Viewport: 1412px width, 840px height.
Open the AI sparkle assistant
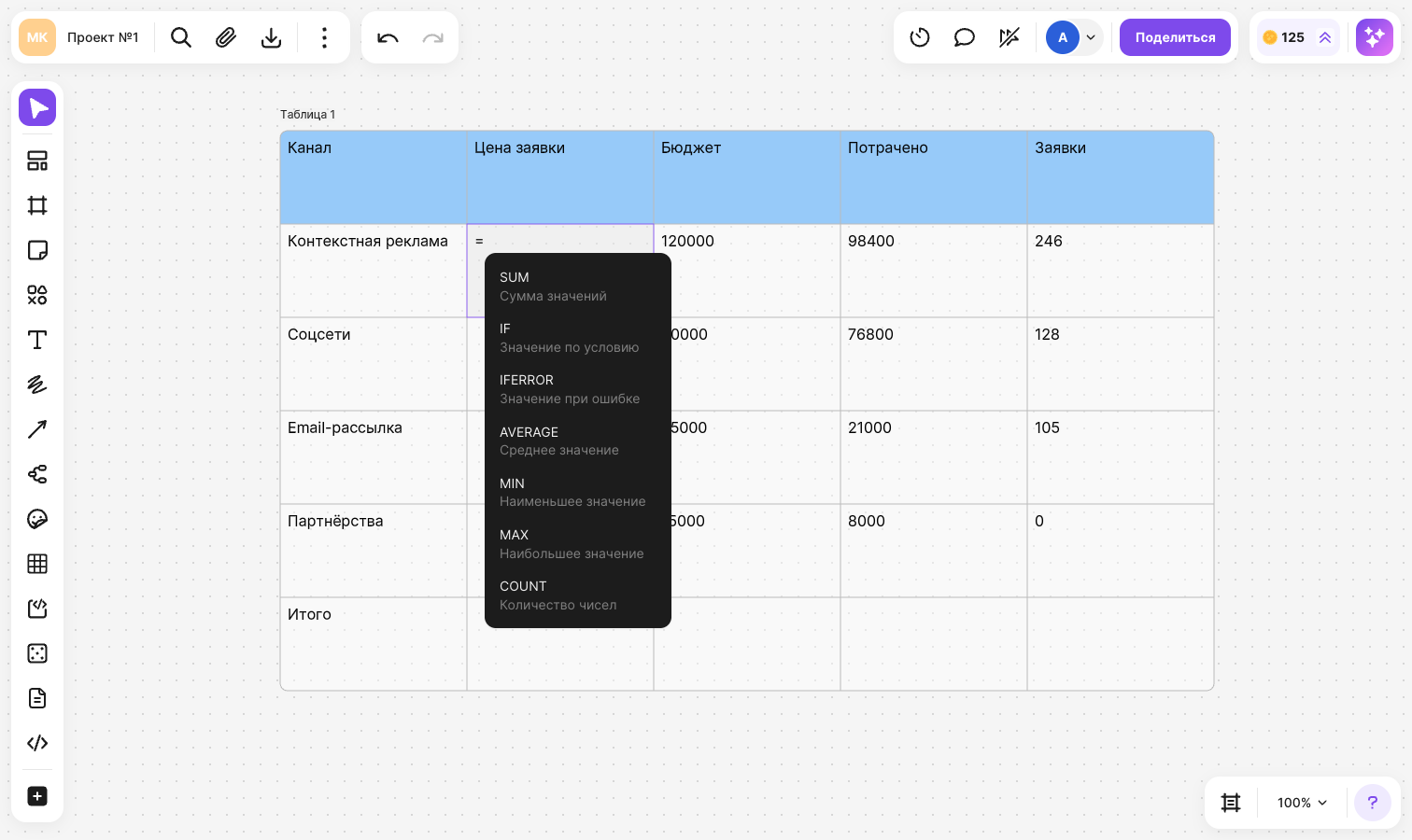pos(1375,37)
